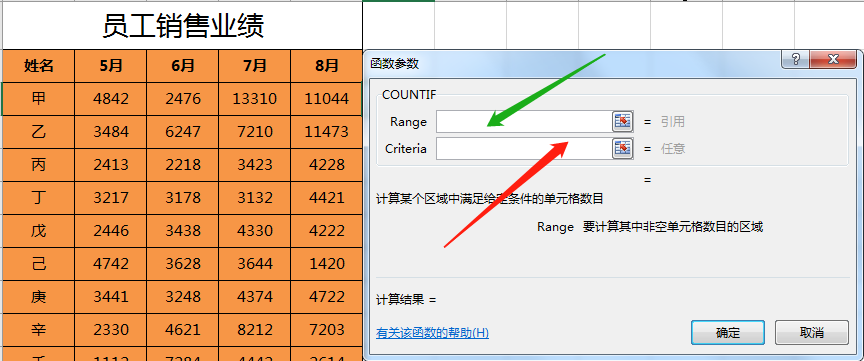Click into the Criteria input field
Viewport: 864px width, 361px height.
pyautogui.click(x=524, y=148)
